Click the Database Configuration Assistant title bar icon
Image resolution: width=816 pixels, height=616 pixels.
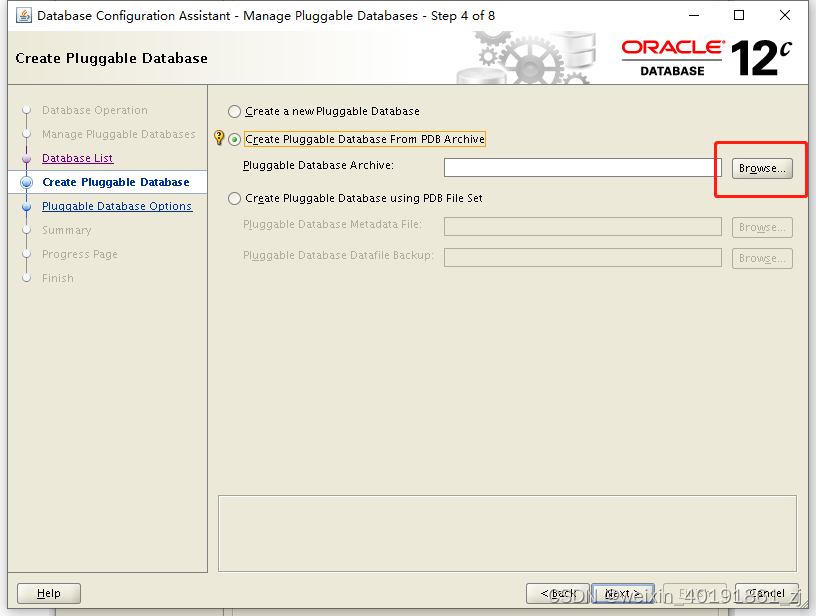[x=24, y=15]
